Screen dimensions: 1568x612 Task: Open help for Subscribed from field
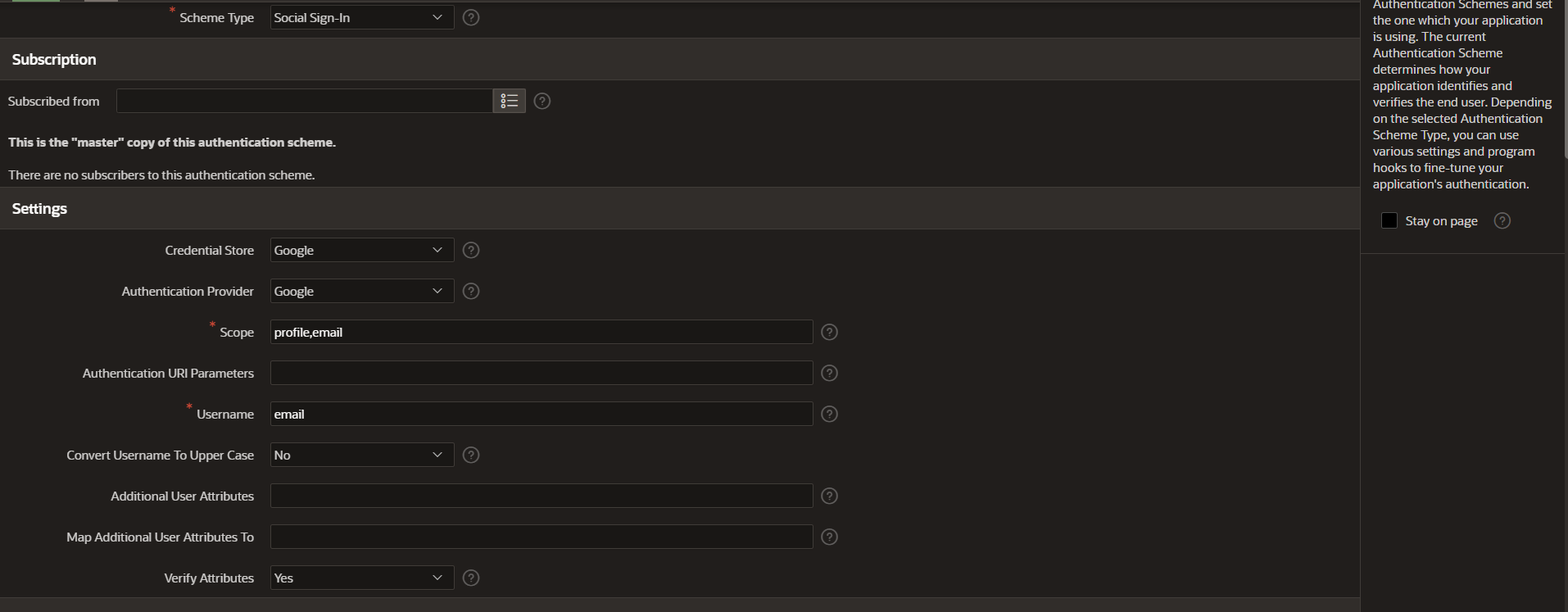(x=542, y=101)
